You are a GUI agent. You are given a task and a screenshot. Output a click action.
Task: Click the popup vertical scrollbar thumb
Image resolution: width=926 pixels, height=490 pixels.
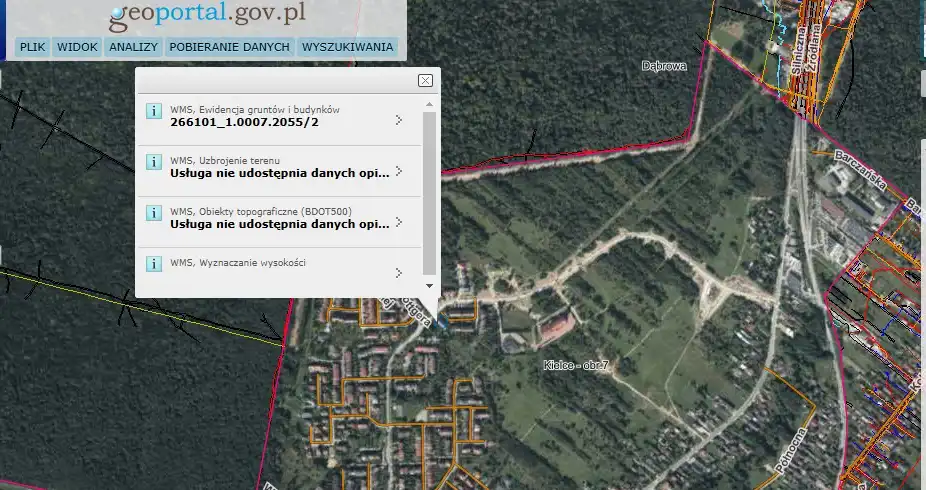click(x=429, y=190)
